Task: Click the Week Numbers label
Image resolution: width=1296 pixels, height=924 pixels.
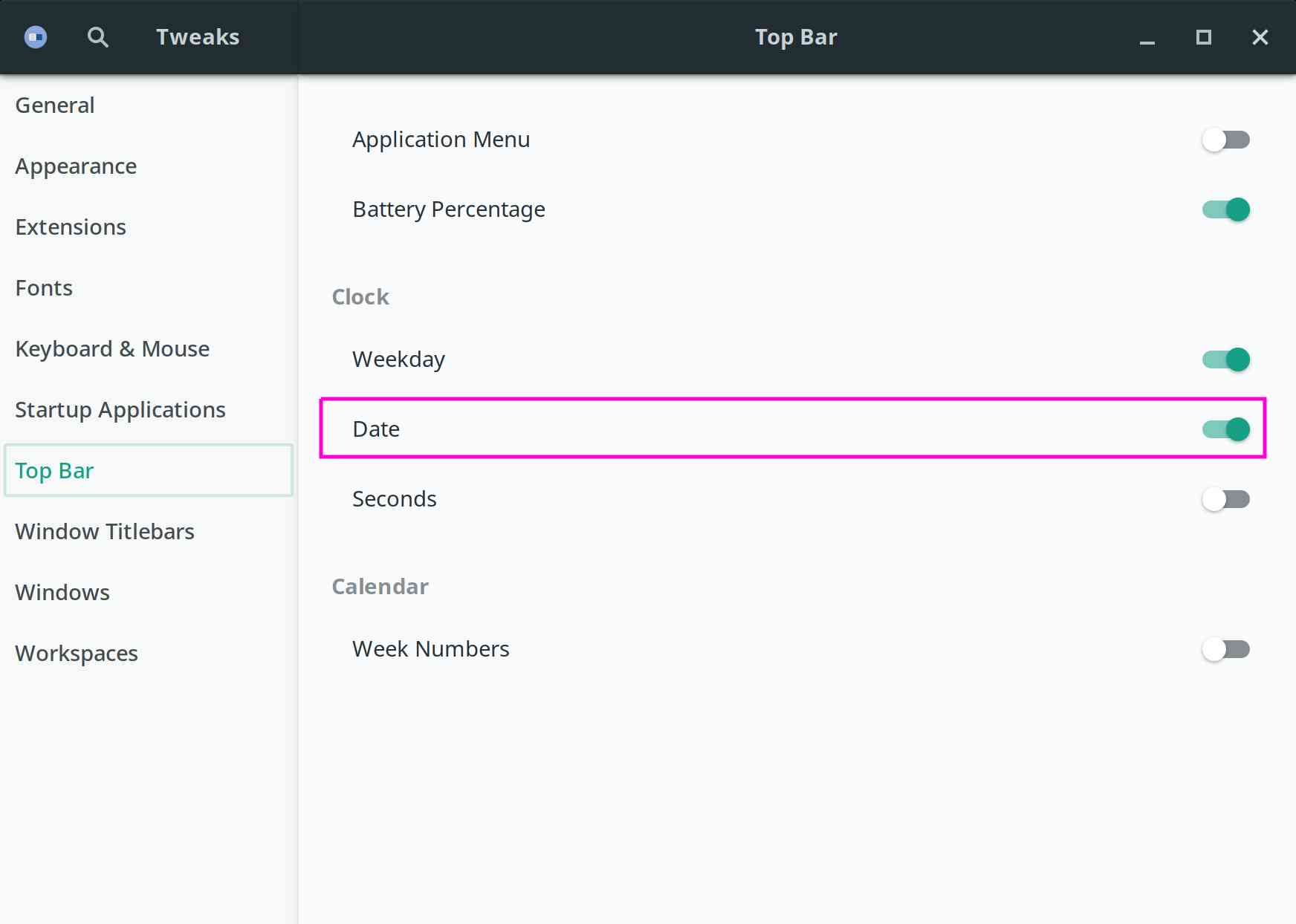Action: point(431,649)
